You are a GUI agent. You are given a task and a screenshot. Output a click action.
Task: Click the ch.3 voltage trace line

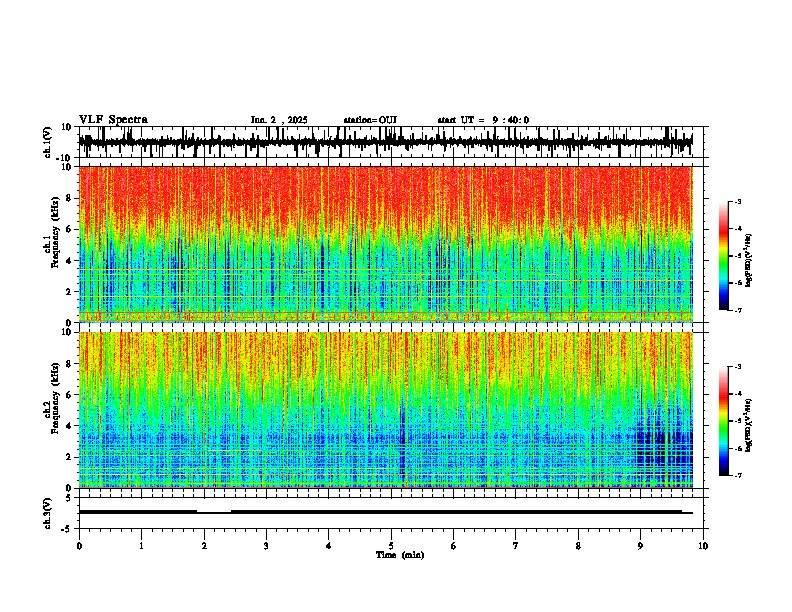click(385, 512)
